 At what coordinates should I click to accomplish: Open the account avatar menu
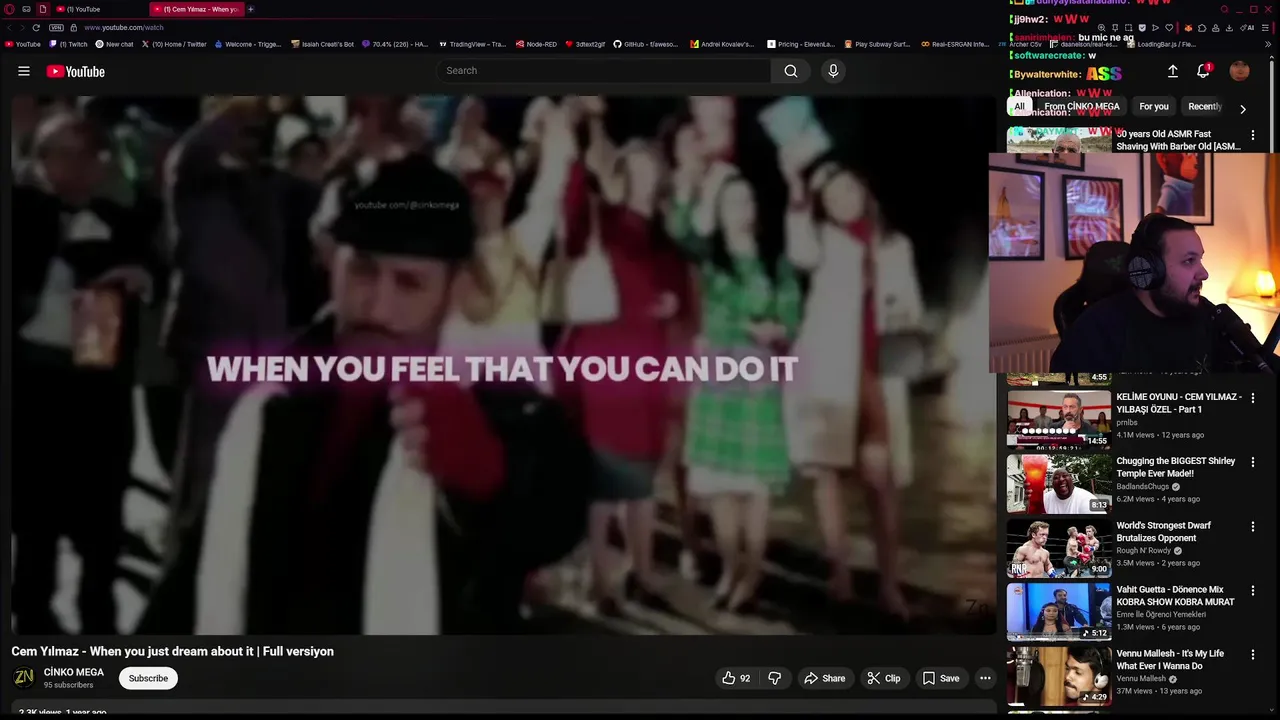tap(1239, 71)
